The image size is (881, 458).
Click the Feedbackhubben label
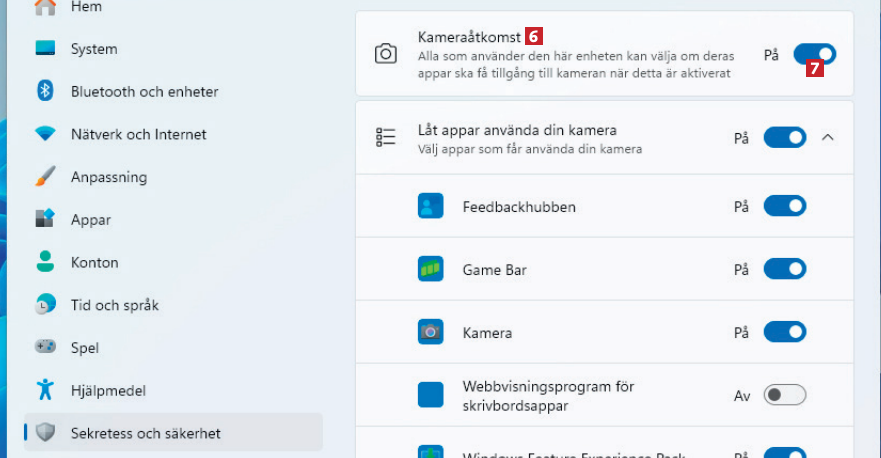[519, 207]
